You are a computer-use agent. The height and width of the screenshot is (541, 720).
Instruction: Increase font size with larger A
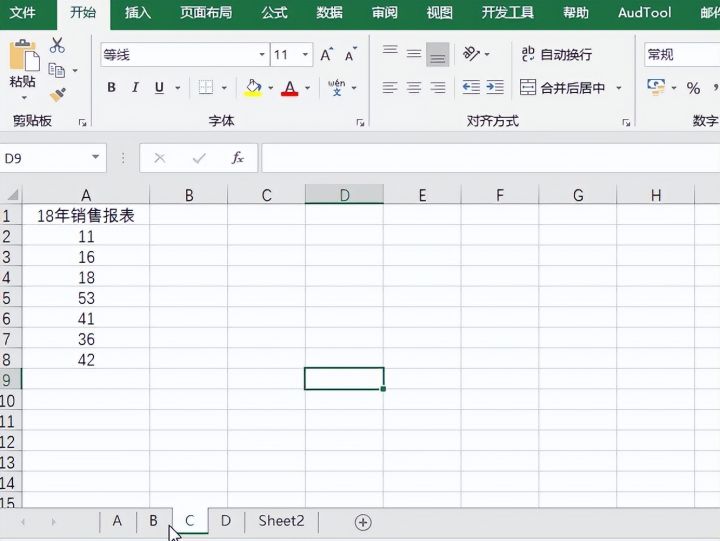coord(327,55)
